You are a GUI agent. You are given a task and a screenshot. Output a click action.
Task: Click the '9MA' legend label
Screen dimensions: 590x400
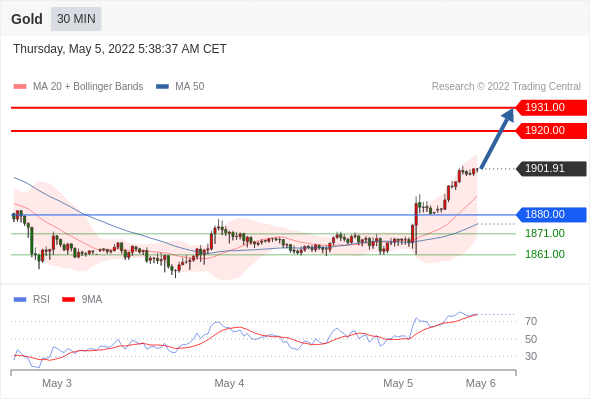click(92, 300)
